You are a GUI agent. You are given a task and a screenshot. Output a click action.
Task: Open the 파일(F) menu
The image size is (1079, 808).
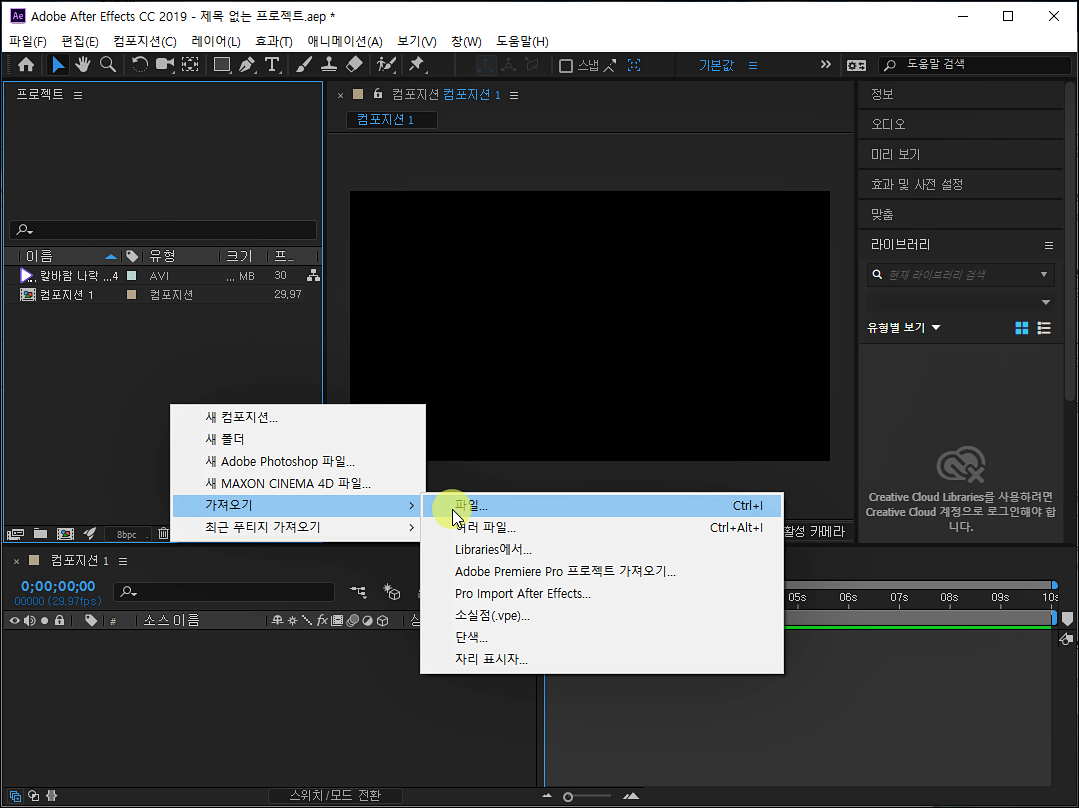[x=28, y=41]
